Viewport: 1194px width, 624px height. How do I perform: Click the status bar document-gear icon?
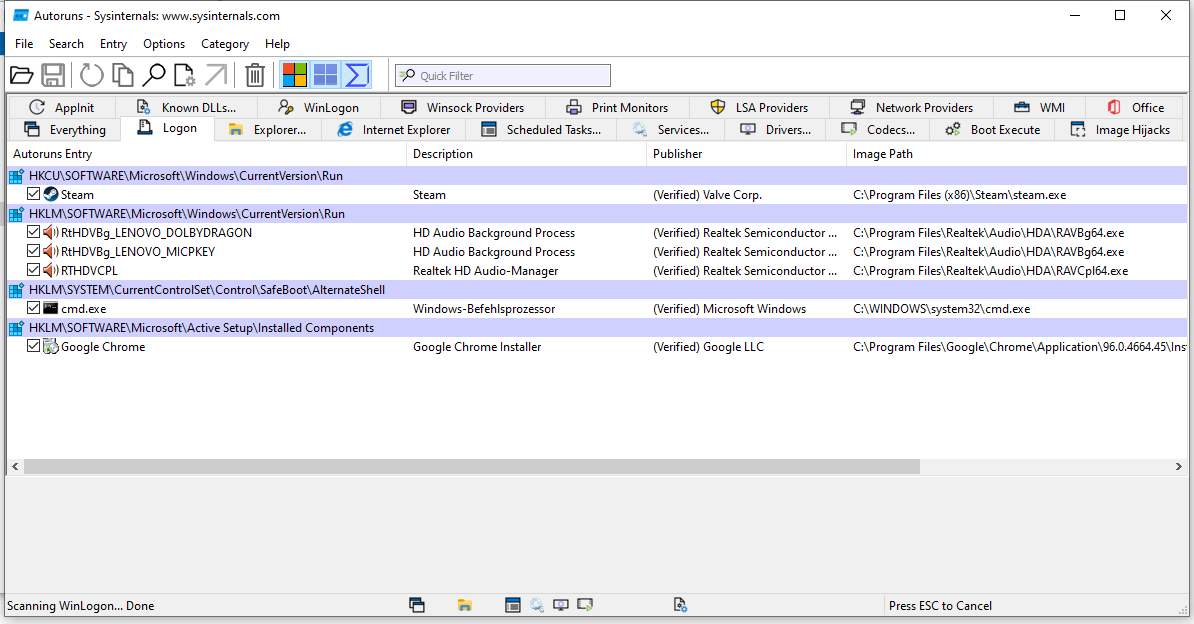[x=681, y=605]
